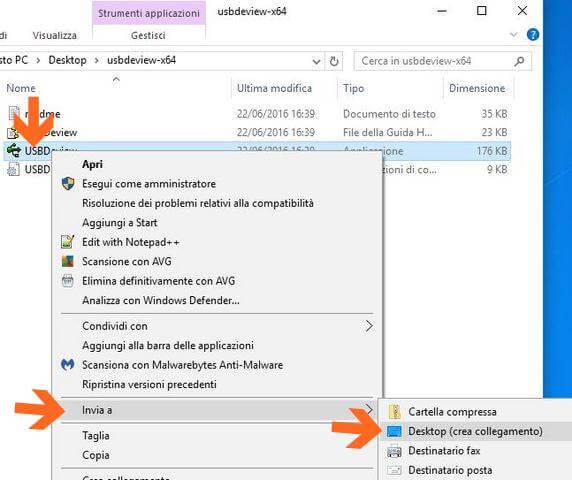Screen dimensions: 572x480
Task: Switch to the Visualizza ribbon tab
Action: click(x=54, y=35)
